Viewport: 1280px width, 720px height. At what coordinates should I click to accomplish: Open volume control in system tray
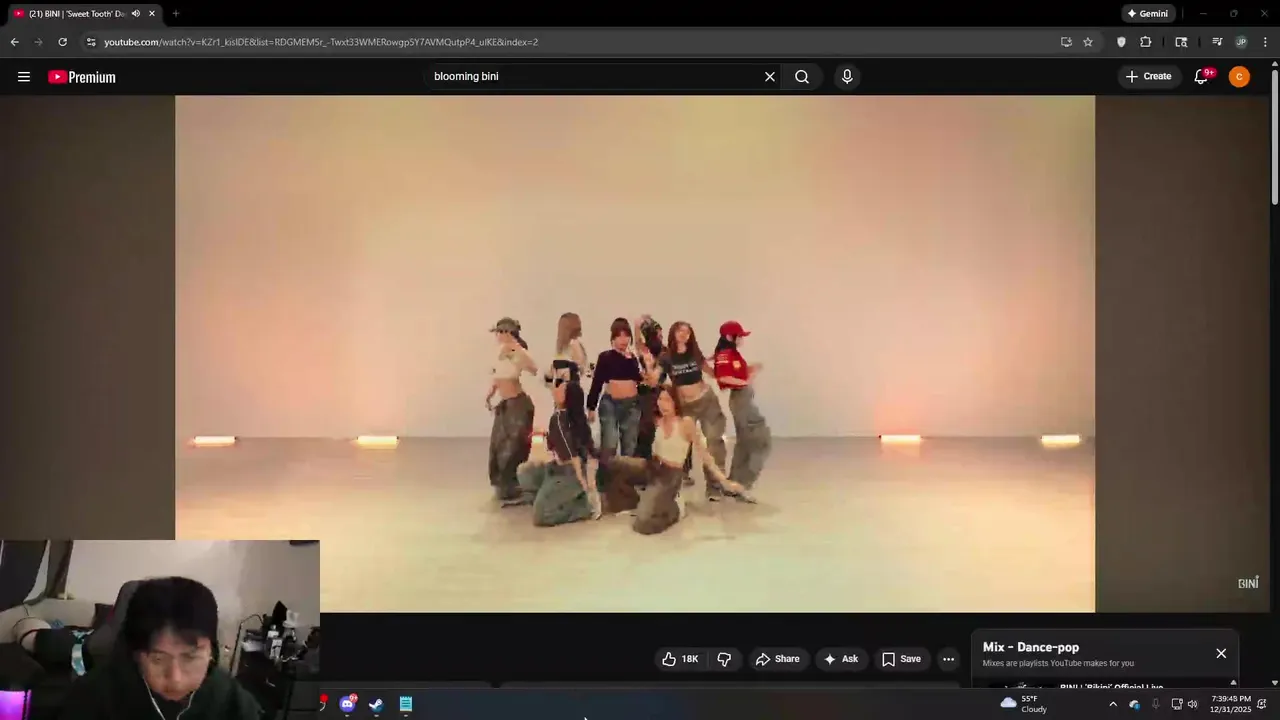(x=1192, y=704)
